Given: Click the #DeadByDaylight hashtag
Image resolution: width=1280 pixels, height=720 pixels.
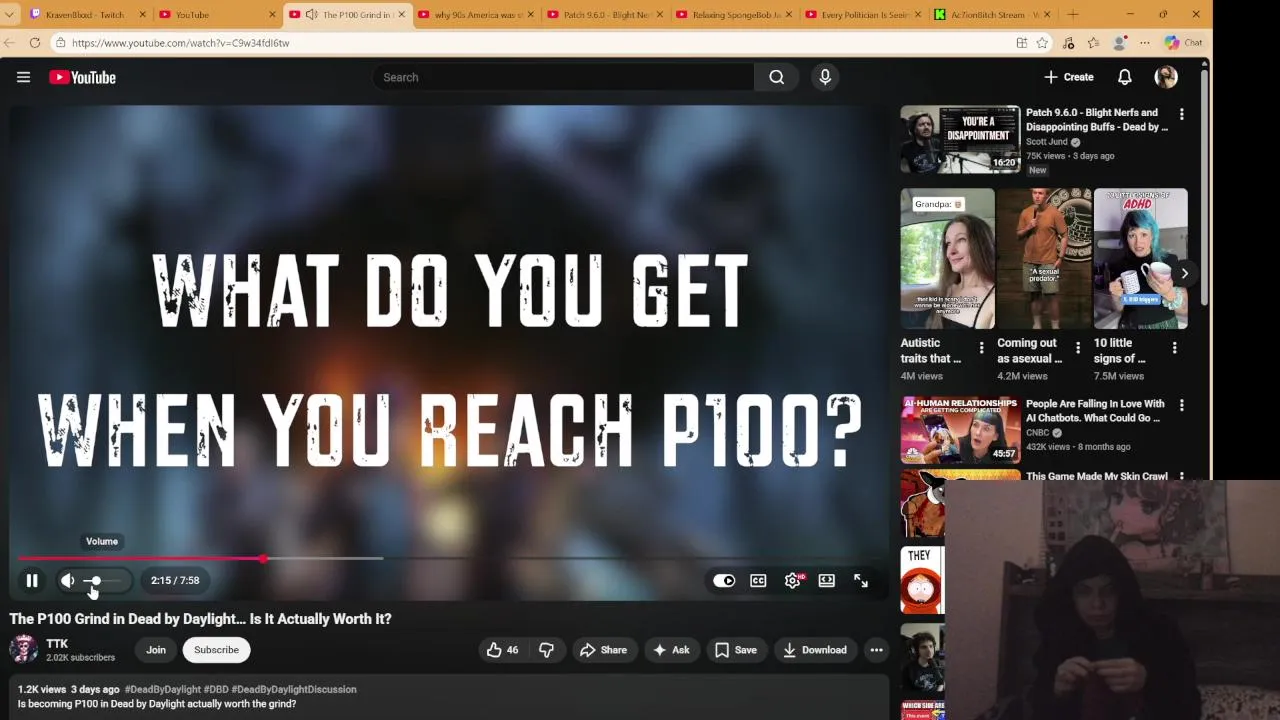Looking at the screenshot, I should point(162,689).
